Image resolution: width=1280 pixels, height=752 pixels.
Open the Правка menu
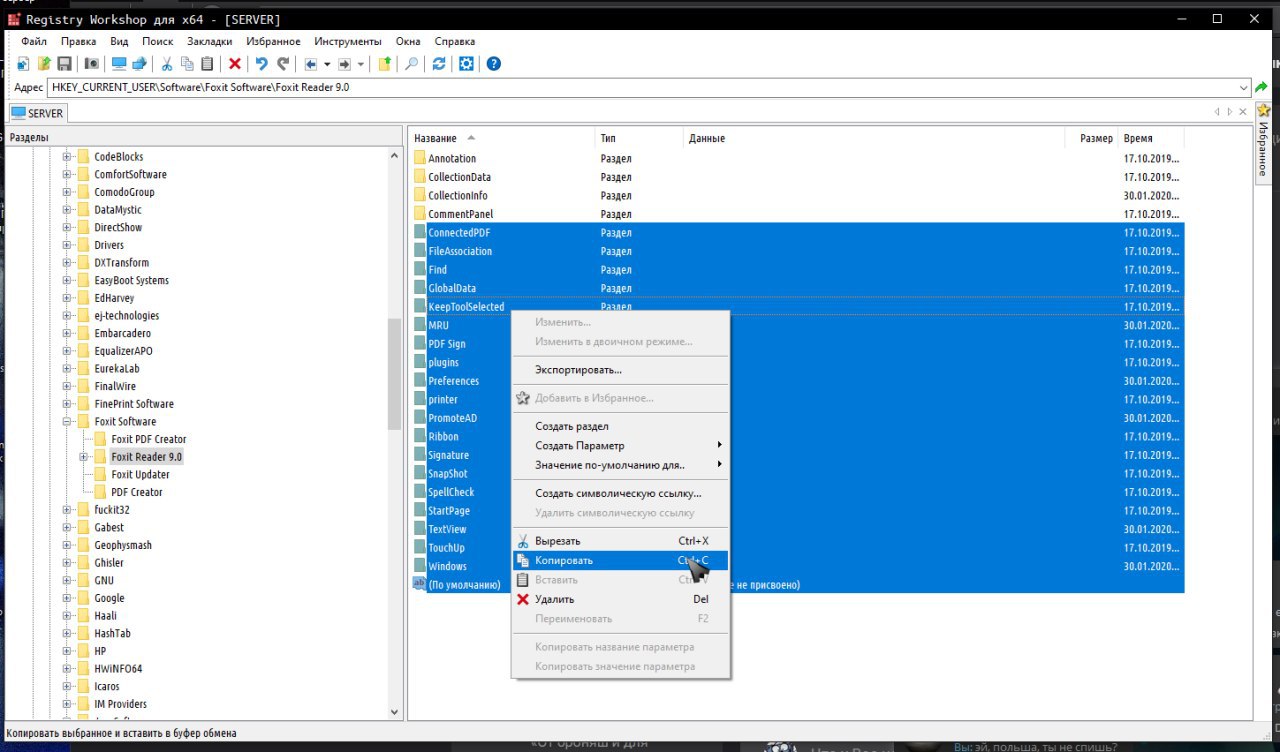(x=78, y=41)
